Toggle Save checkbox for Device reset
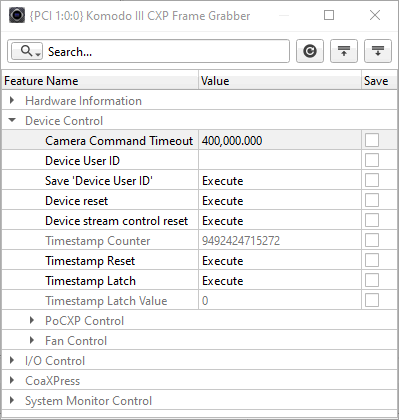399x420 pixels. (372, 200)
